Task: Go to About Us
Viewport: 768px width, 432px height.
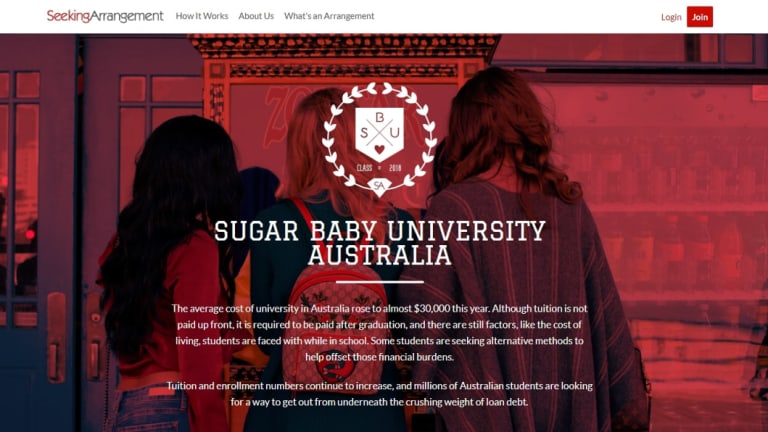Action: pos(256,16)
